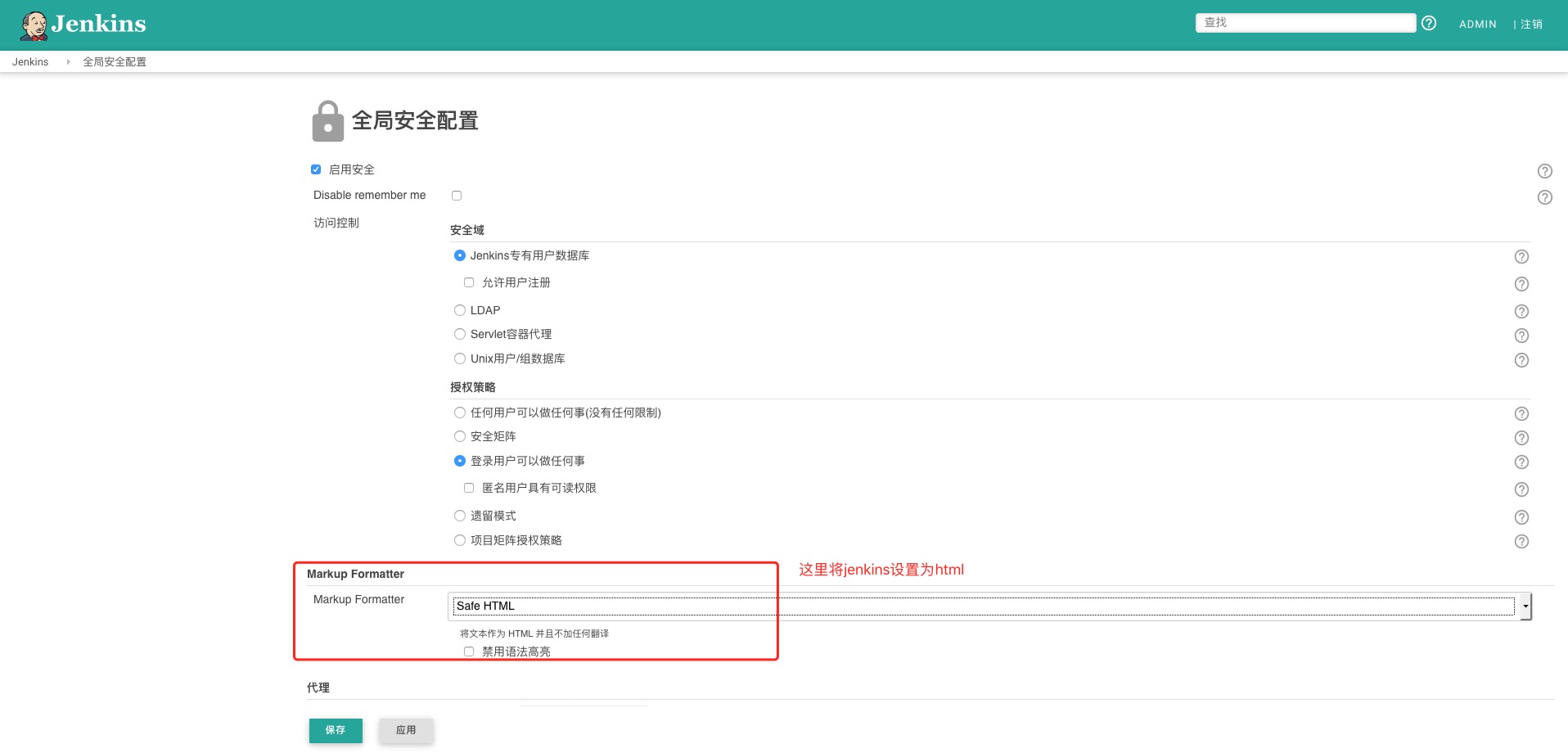Open 全局安全配置 breadcrumb link
Viewport: 1568px width, 753px height.
[x=115, y=62]
